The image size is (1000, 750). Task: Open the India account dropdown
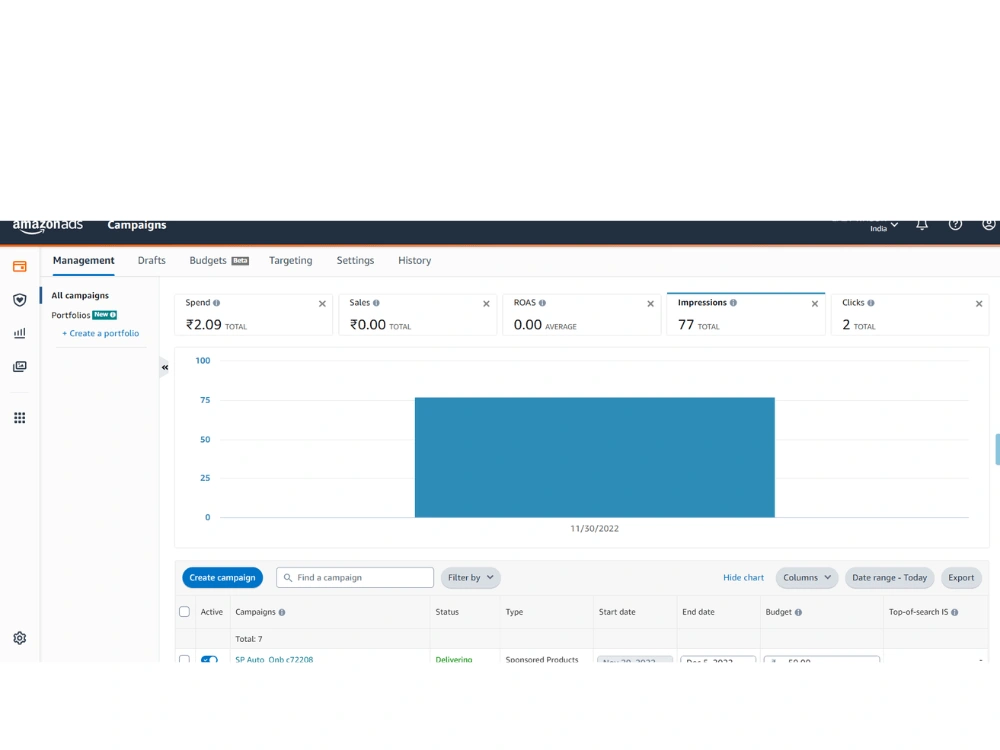click(884, 227)
